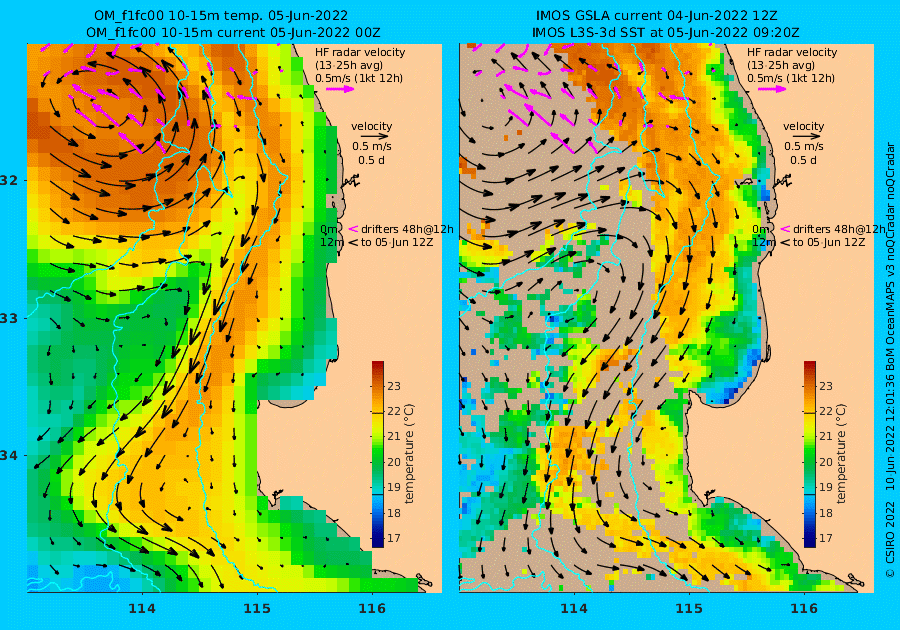Click latitude label '32' on the model panel axis
This screenshot has height=630, width=900.
9,181
